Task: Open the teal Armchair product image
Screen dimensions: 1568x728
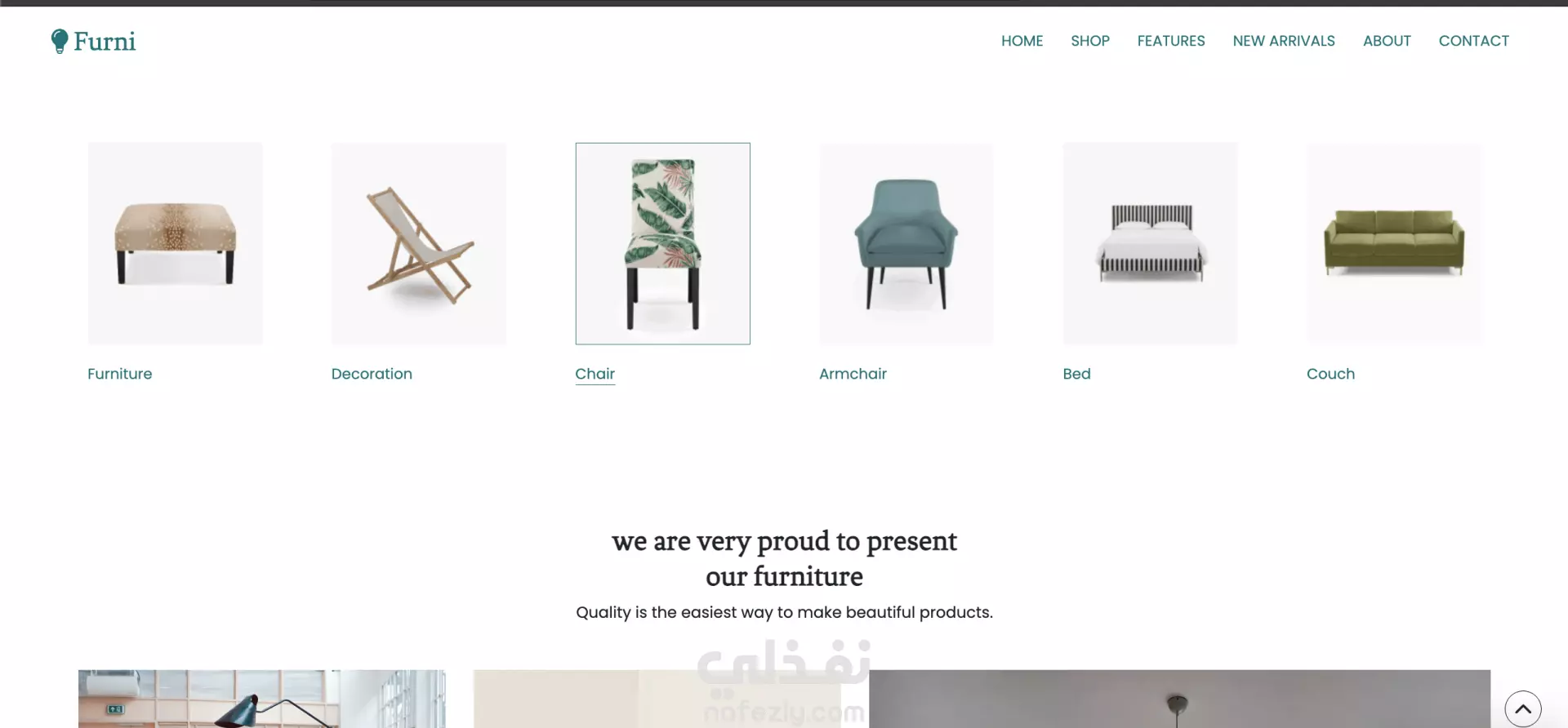Action: click(906, 243)
